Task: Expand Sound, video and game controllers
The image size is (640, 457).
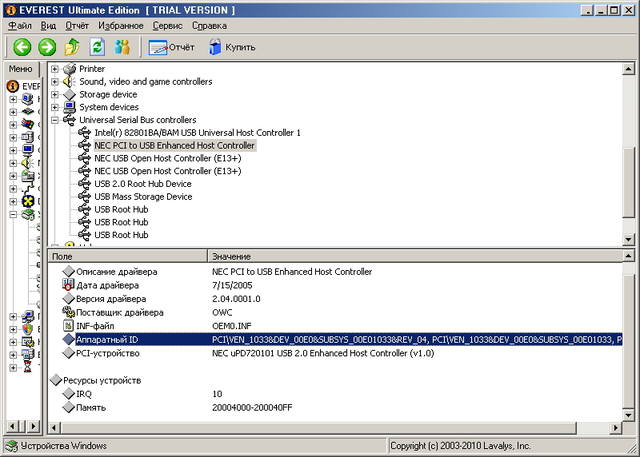Action: 55,82
